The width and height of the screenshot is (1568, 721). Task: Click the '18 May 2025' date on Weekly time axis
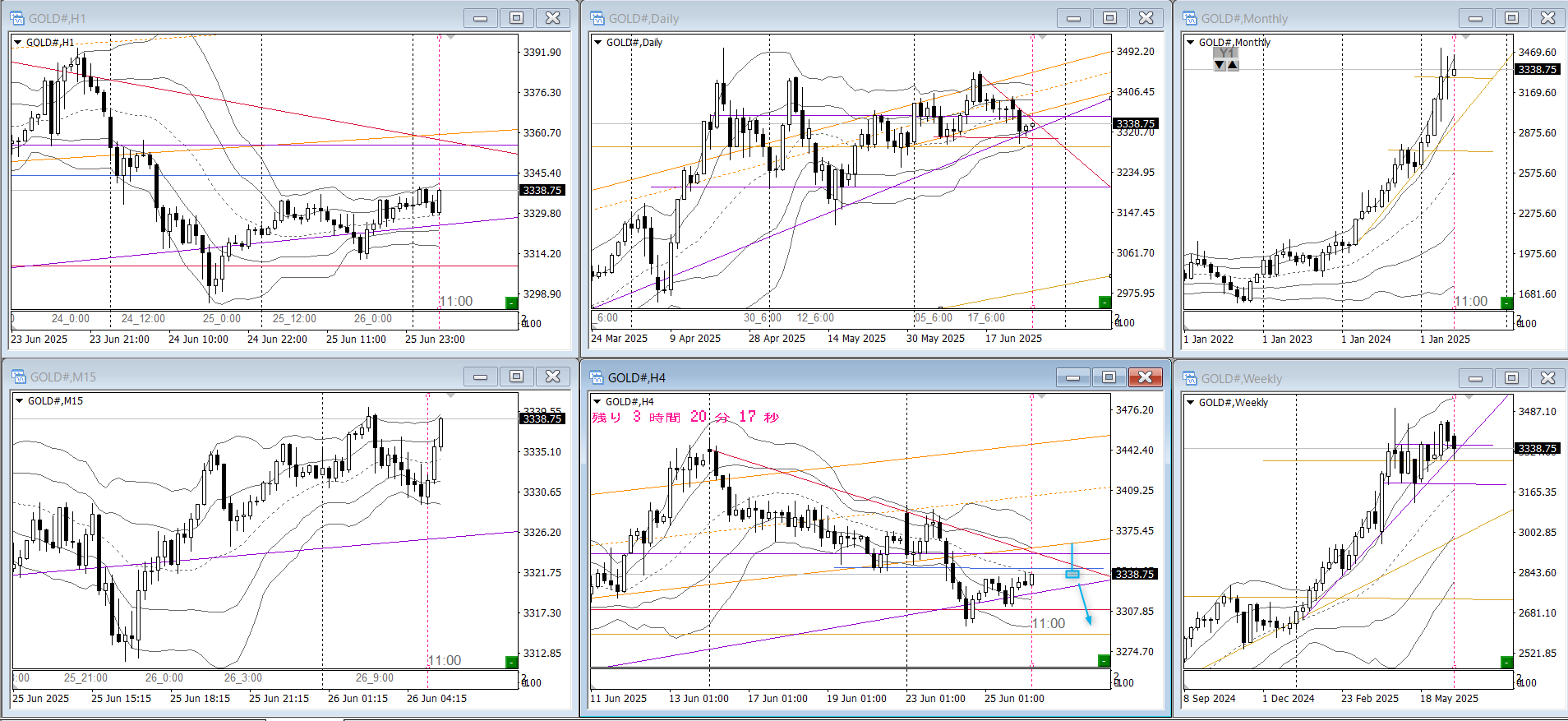(x=1449, y=699)
